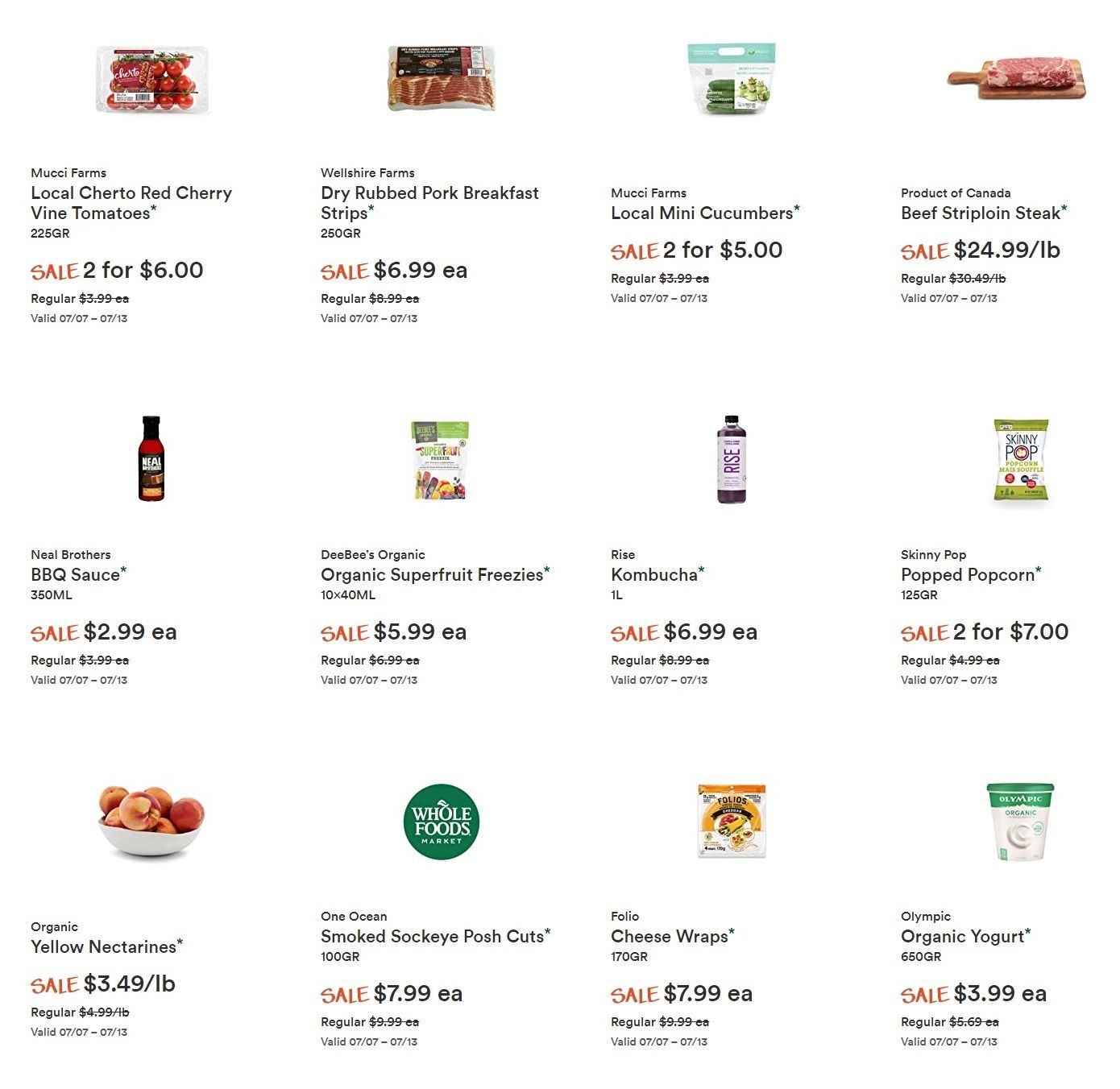Screen dimensions: 1120x1089
Task: View the Mucci Farms mini cucumbers bag image
Action: pyautogui.click(x=732, y=78)
